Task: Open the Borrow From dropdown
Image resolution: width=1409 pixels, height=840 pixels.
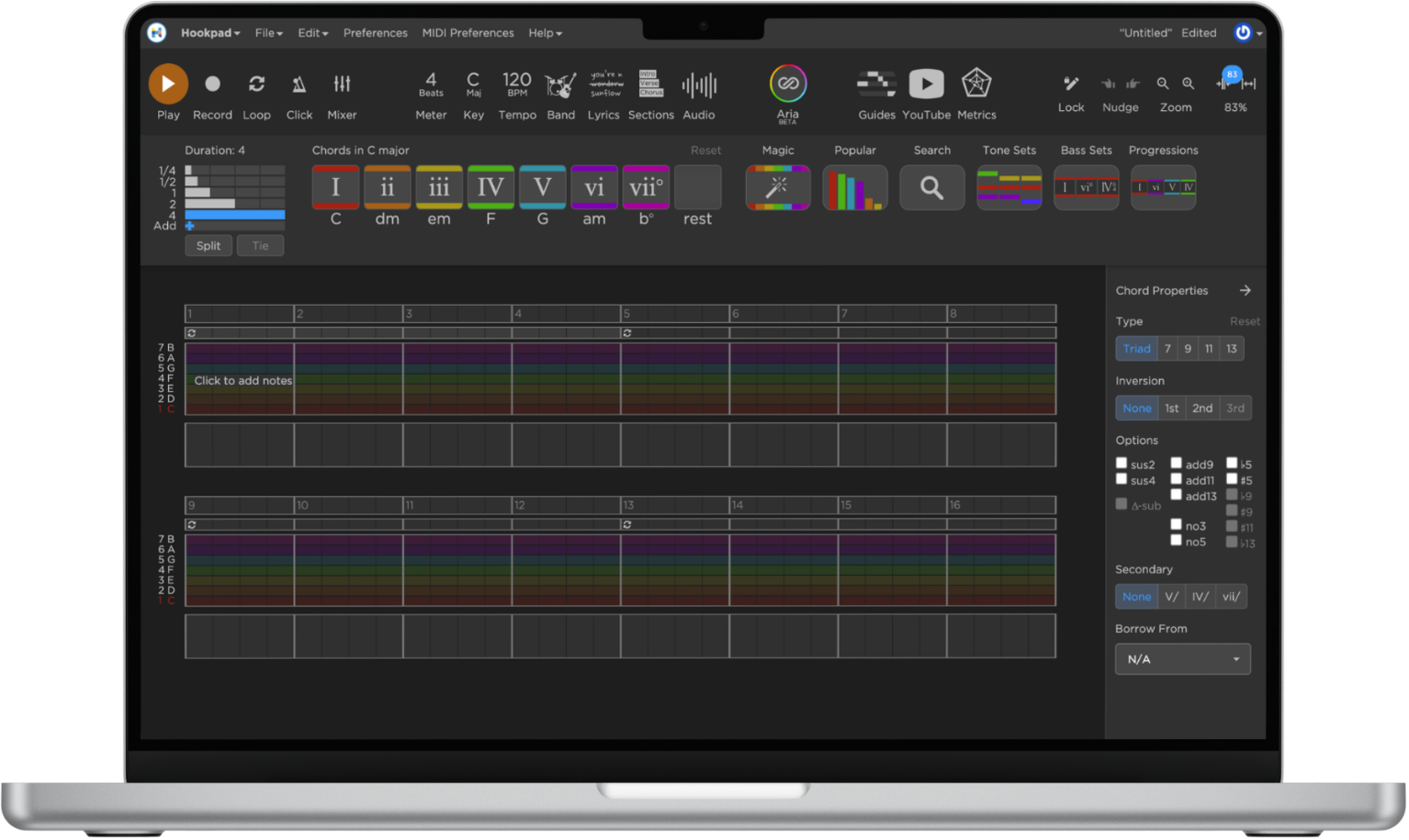Action: pos(1183,659)
